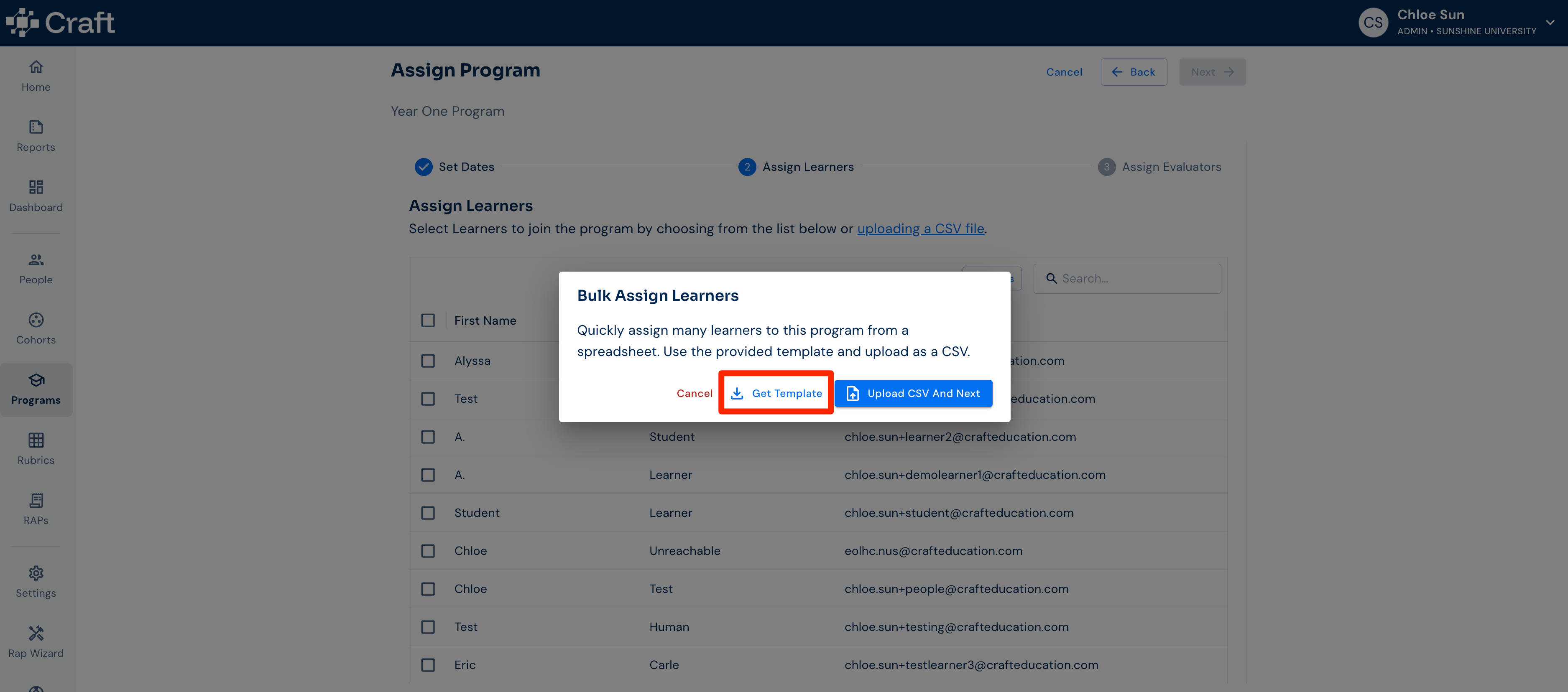
Task: Check the box for Chloe Unreachable
Action: [428, 551]
